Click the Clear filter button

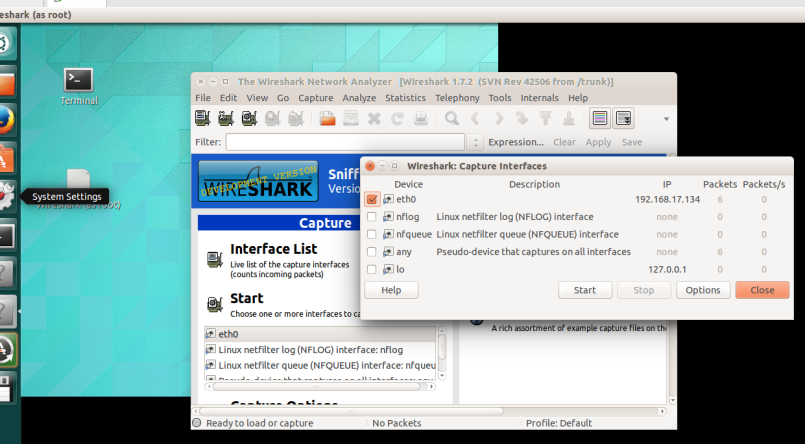[x=564, y=142]
